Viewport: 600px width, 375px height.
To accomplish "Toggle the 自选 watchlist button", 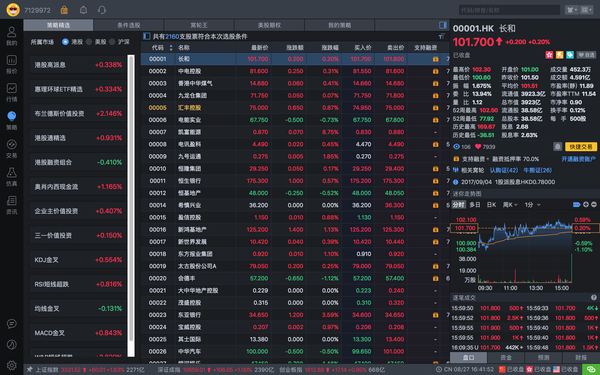I will (x=586, y=55).
